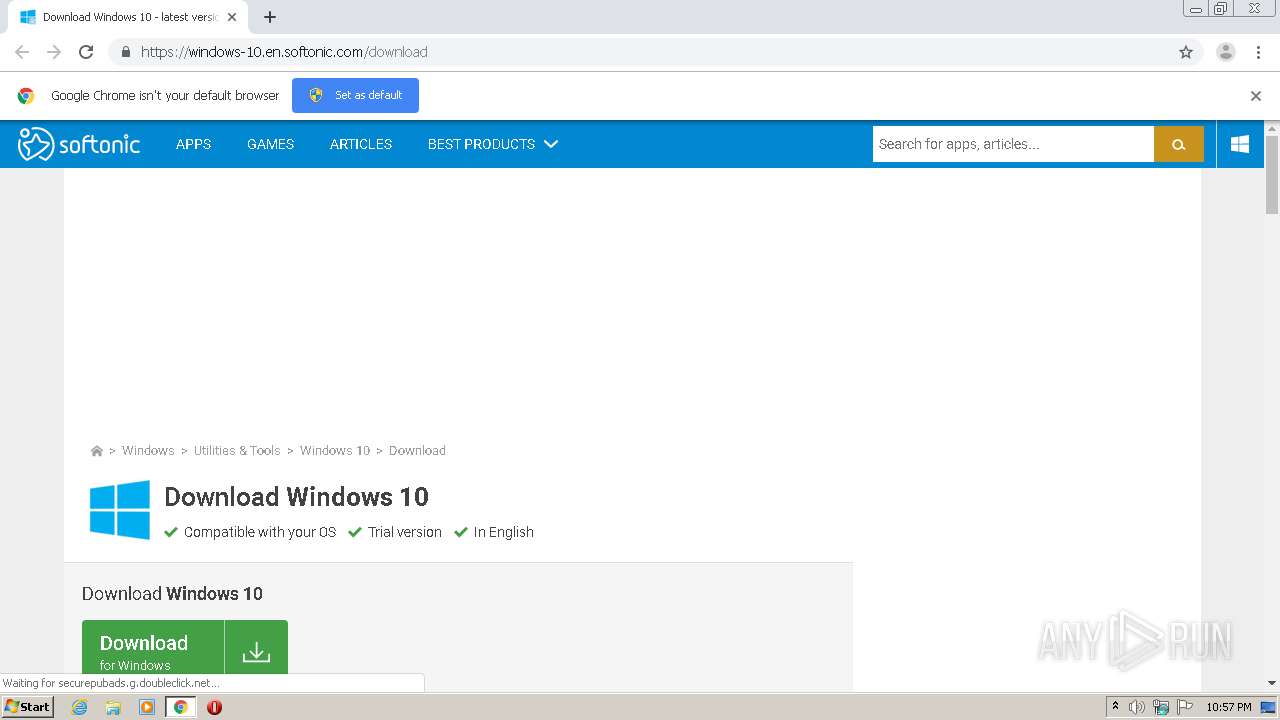The height and width of the screenshot is (720, 1280).
Task: Open the Chrome three-dot menu
Action: pyautogui.click(x=1258, y=52)
